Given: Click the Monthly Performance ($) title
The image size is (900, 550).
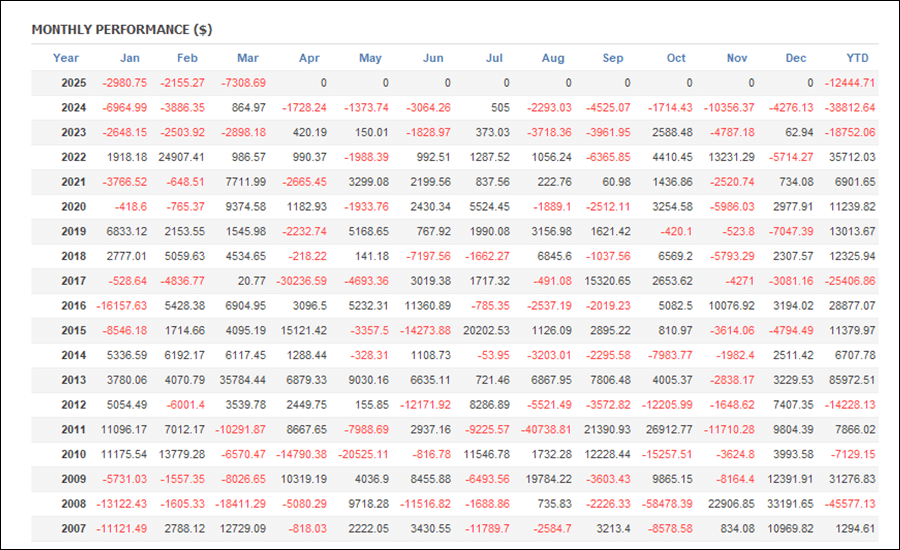Looking at the screenshot, I should click(121, 29).
